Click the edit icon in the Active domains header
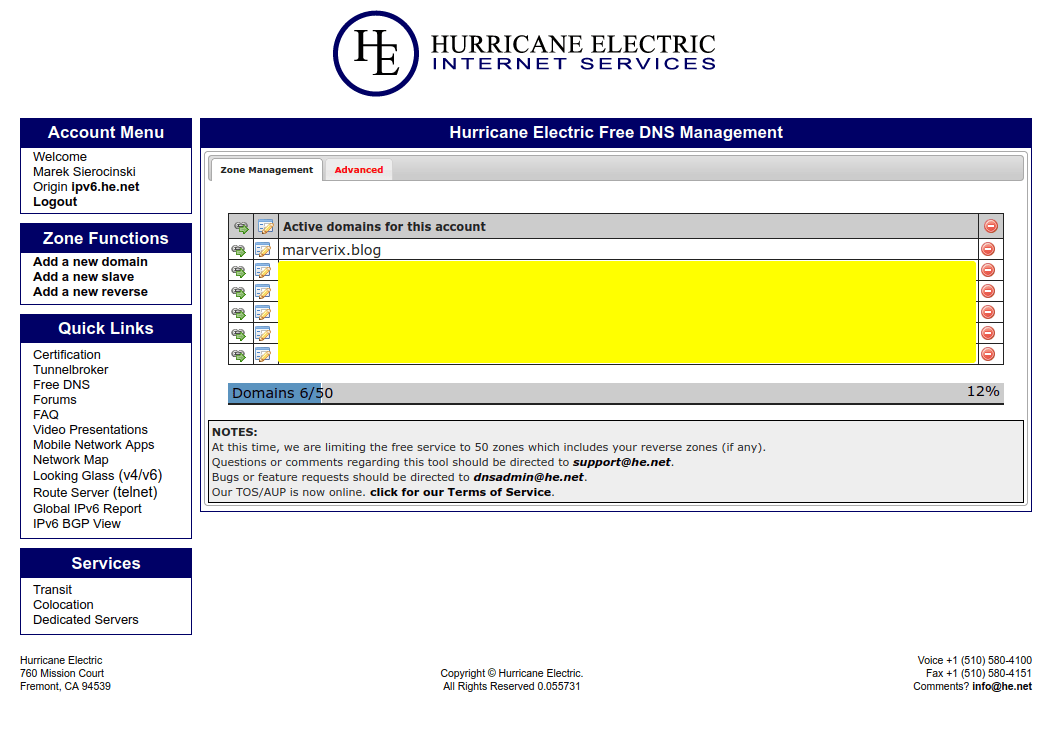The width and height of the screenshot is (1053, 748). click(265, 226)
